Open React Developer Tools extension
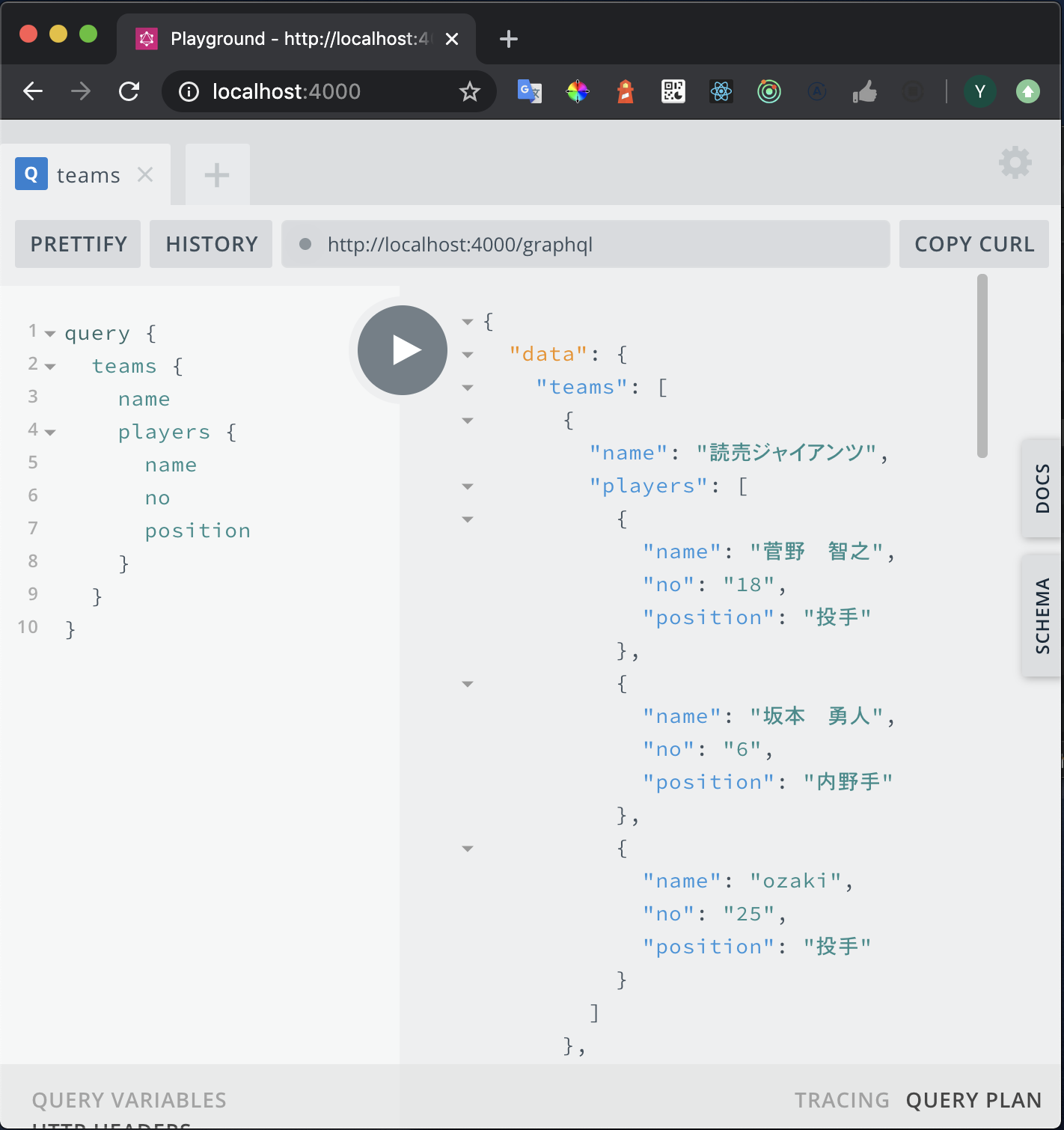 point(721,91)
